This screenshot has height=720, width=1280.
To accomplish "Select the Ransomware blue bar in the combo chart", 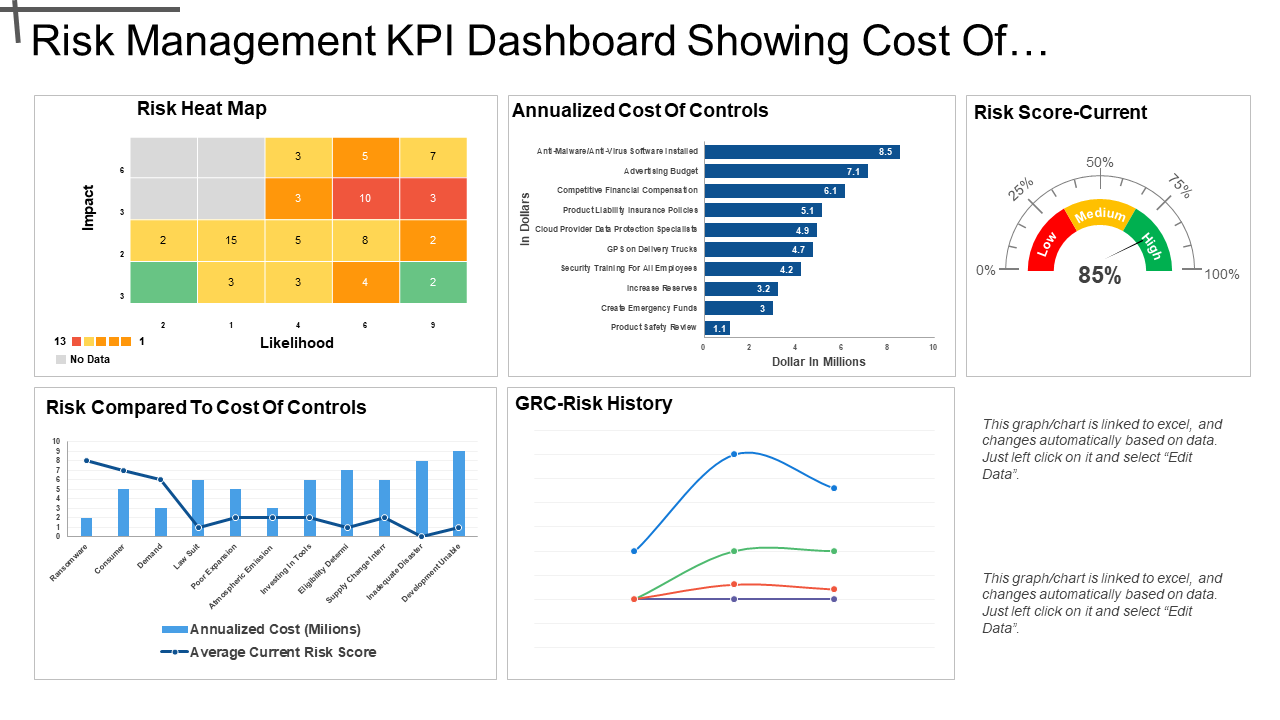I will [86, 527].
